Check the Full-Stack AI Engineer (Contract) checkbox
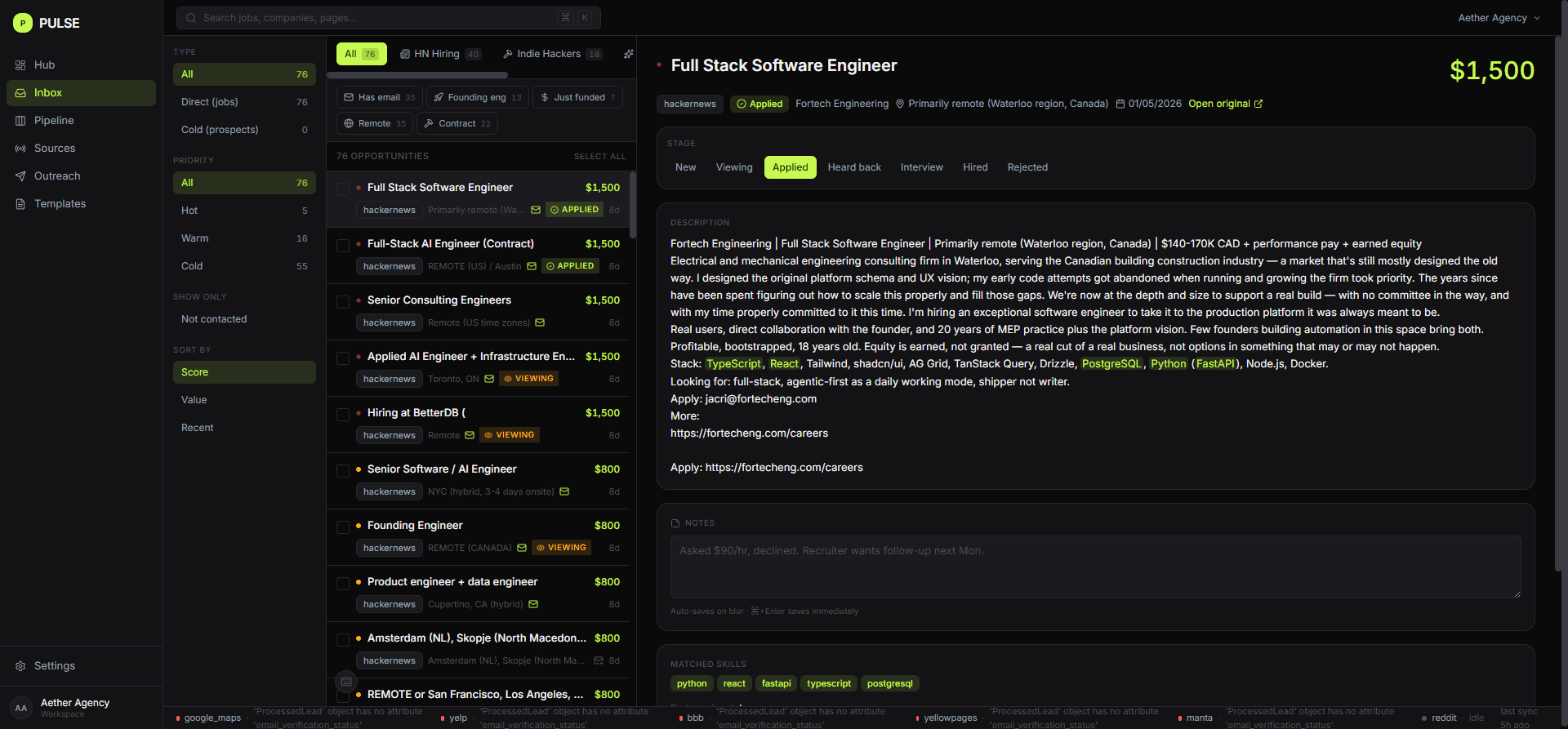The height and width of the screenshot is (729, 1568). pos(343,246)
